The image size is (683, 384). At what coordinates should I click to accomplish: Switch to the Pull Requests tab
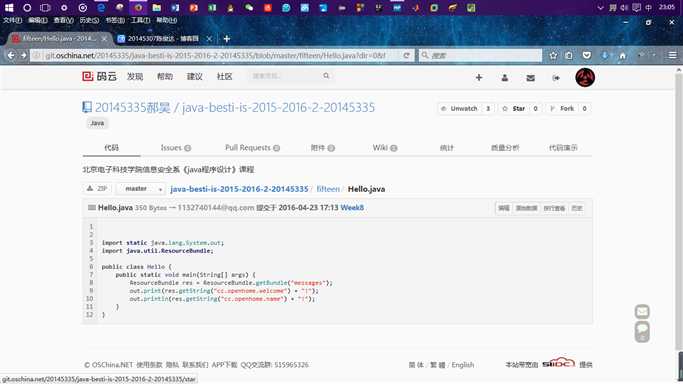click(x=252, y=148)
